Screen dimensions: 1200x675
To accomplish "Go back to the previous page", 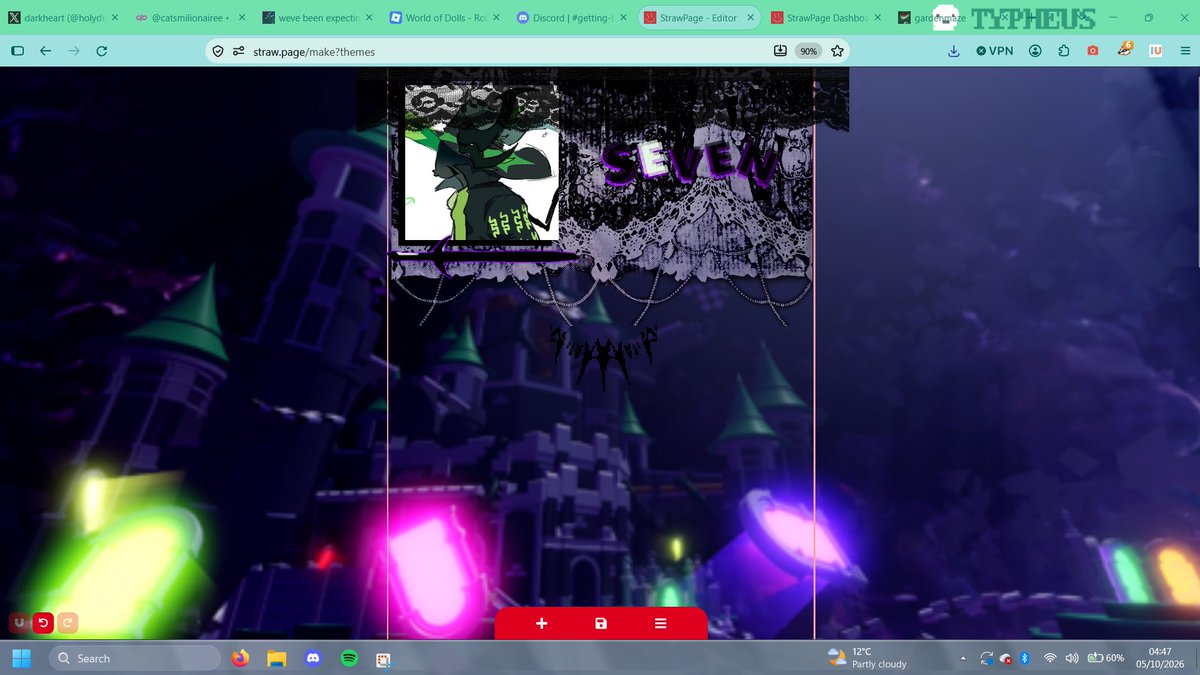I will [45, 51].
